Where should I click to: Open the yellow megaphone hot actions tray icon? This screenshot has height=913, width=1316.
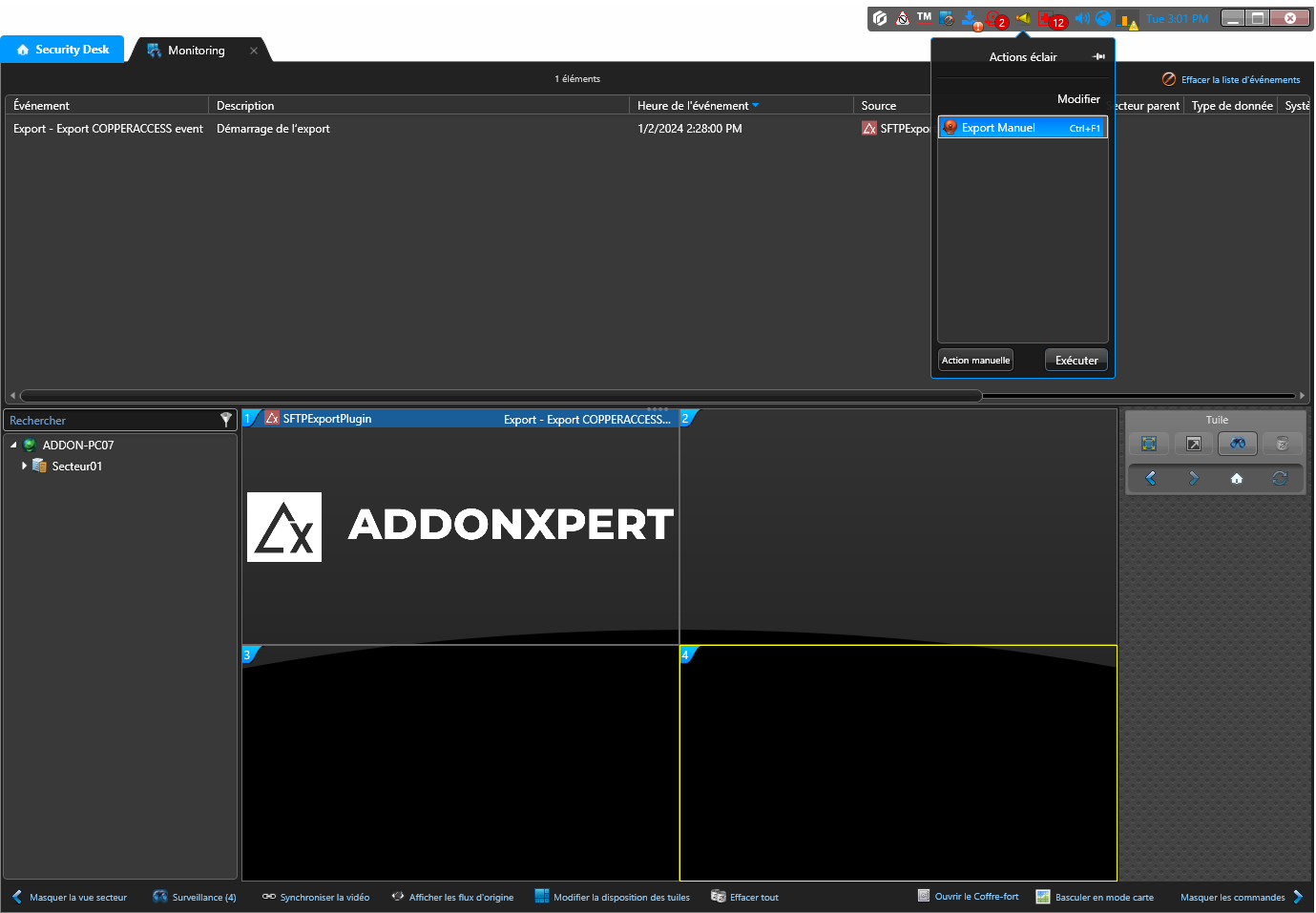(1023, 19)
